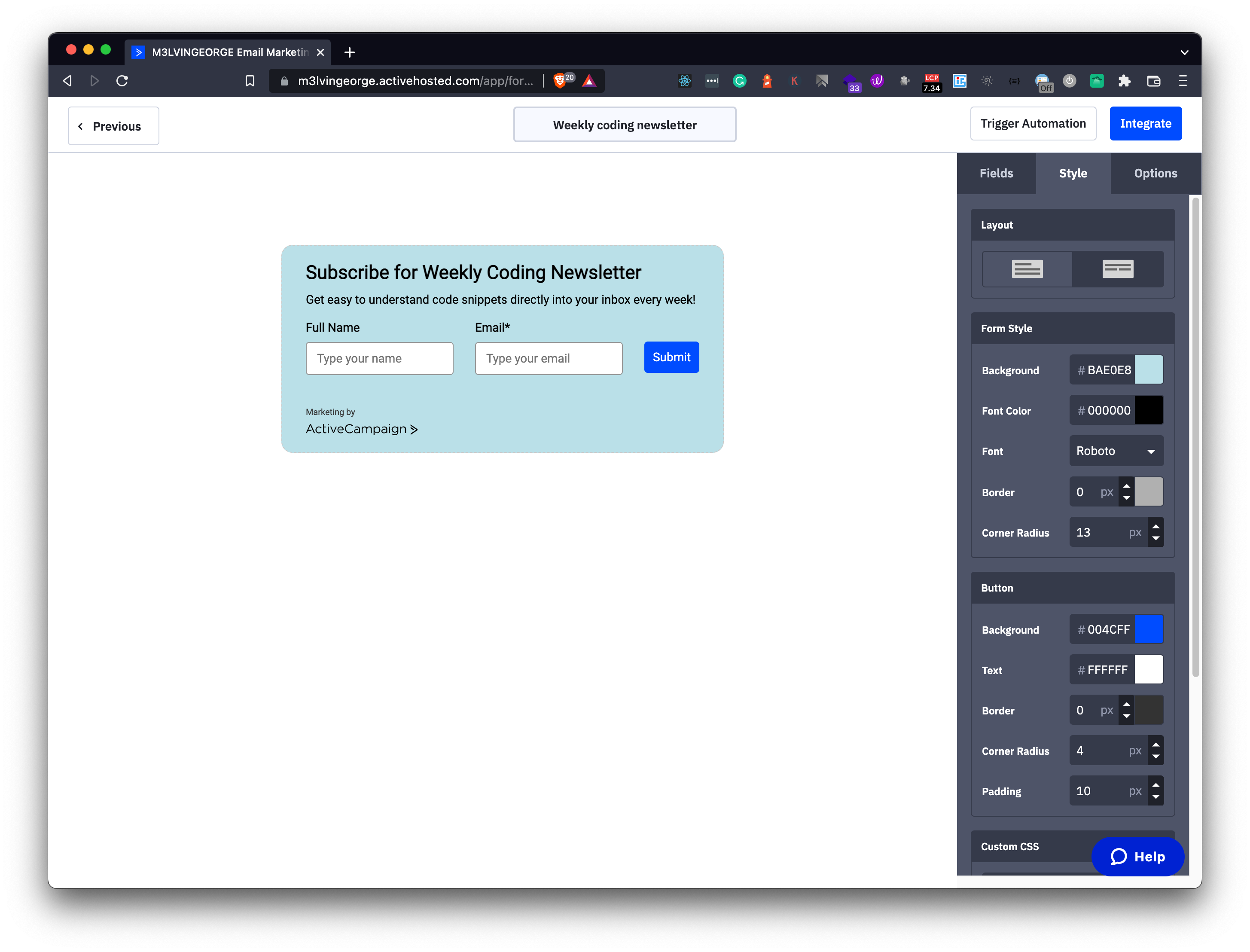This screenshot has height=952, width=1250.
Task: Open the extensions puzzle icon
Action: coord(1124,81)
